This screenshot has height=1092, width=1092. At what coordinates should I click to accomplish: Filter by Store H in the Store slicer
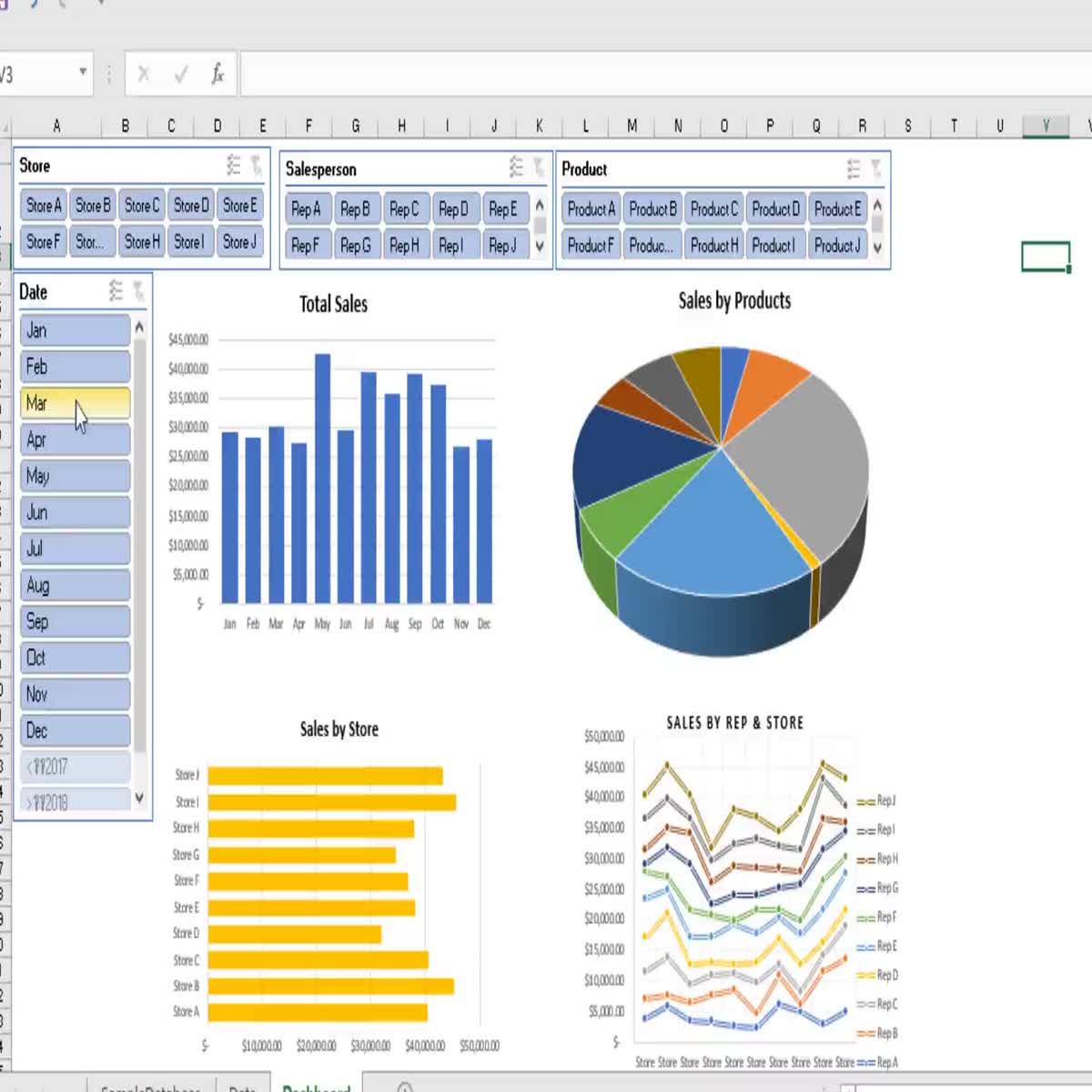tap(141, 242)
